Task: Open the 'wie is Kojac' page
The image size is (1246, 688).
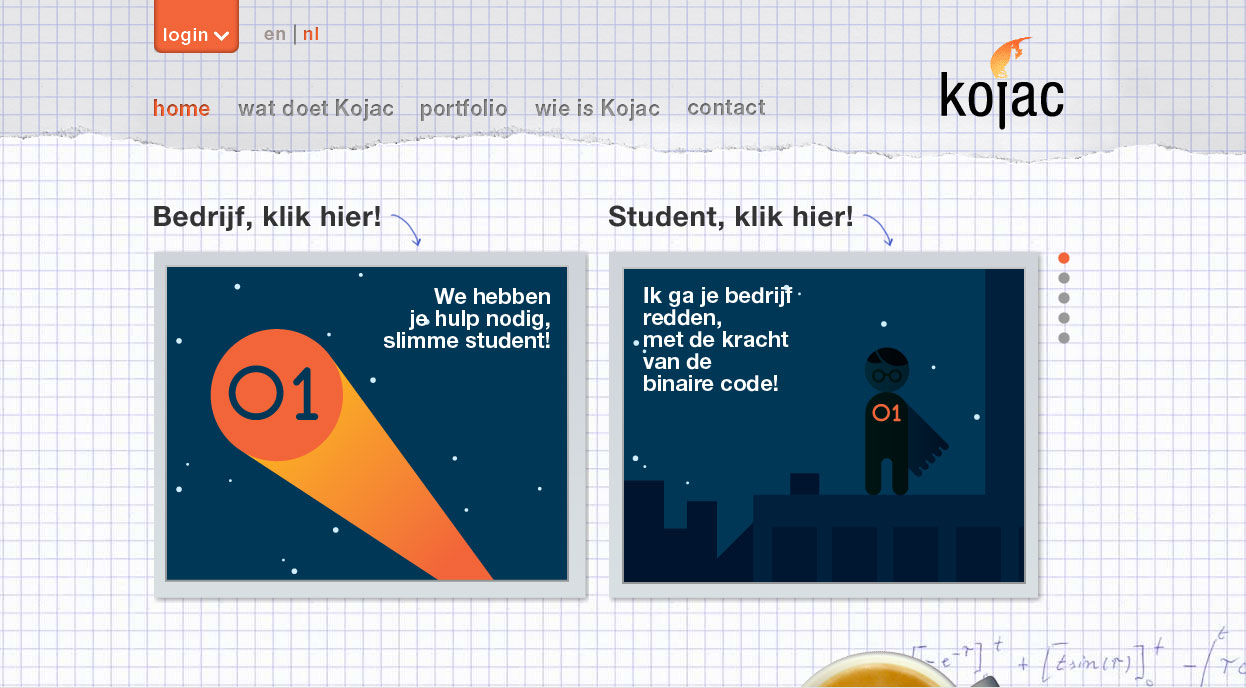Action: pyautogui.click(x=597, y=108)
